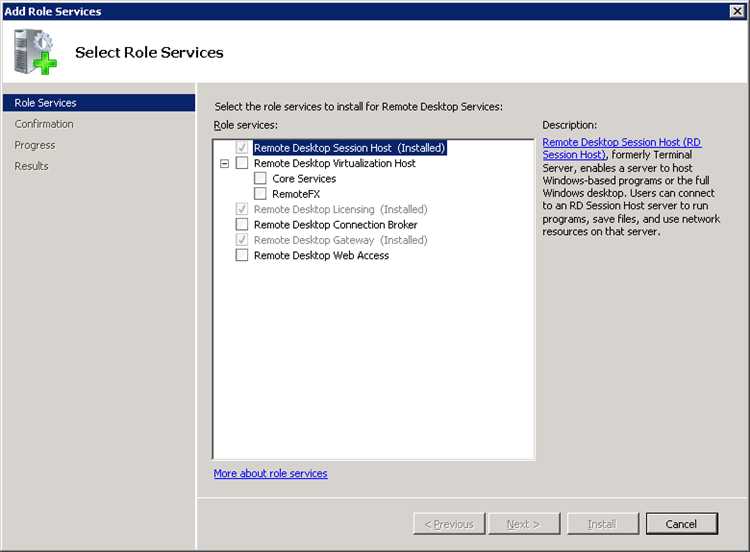Open the Remote Desktop Session Host description link
The image size is (750, 552).
(x=621, y=148)
